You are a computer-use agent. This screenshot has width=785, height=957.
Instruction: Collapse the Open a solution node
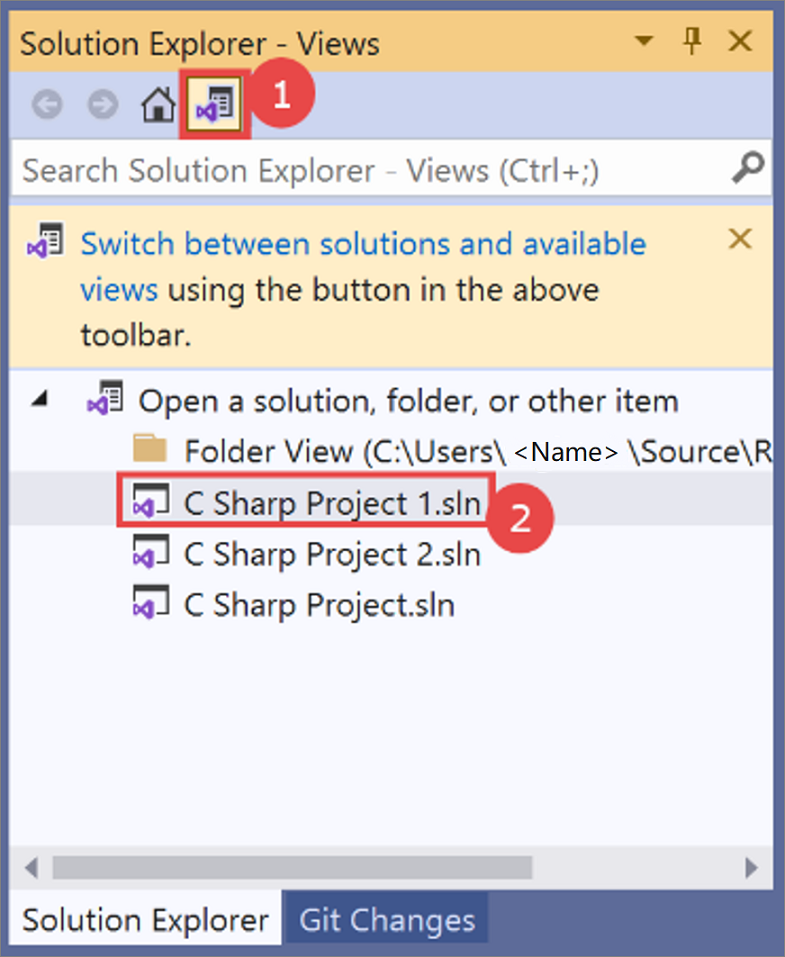[x=40, y=399]
